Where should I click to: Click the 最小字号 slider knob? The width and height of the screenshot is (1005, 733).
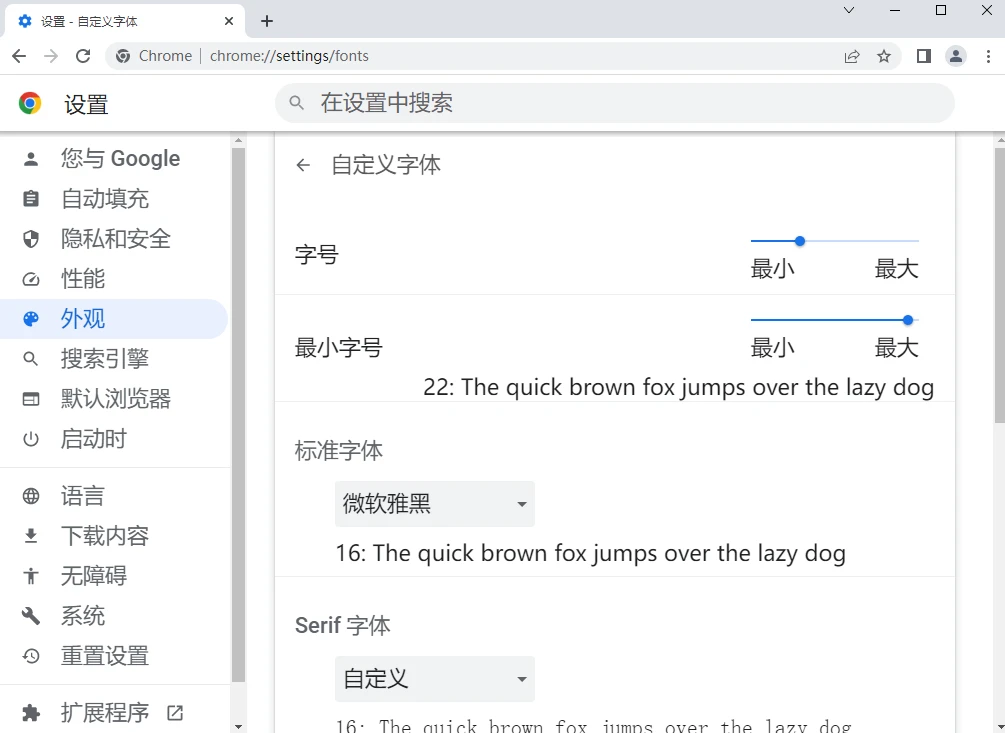click(x=908, y=320)
